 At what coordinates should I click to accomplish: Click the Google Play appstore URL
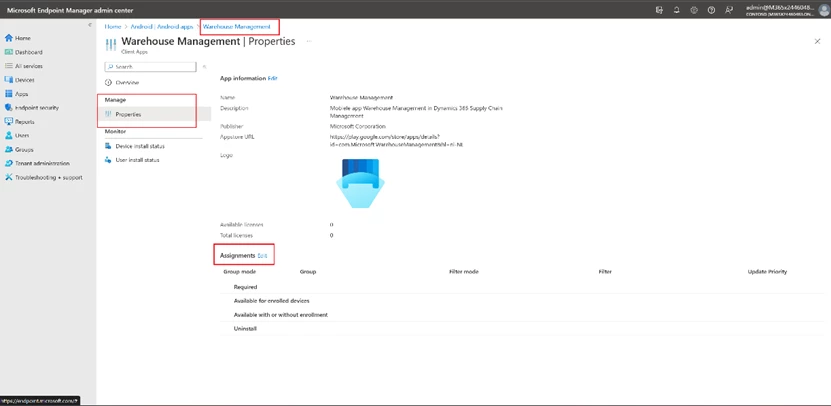pos(396,140)
